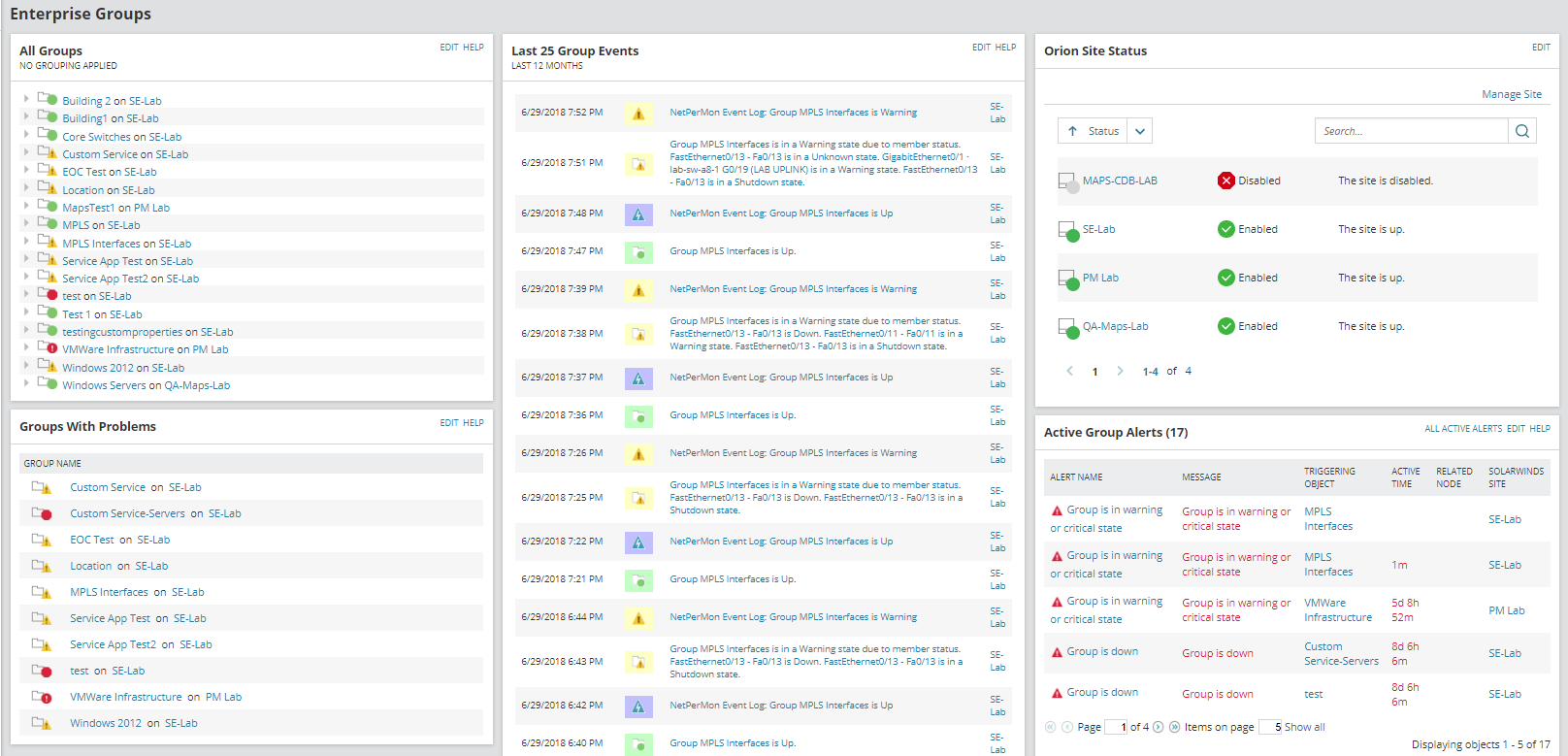Go to the last page of Active Group Alerts
The image size is (1568, 756).
pos(1175,727)
